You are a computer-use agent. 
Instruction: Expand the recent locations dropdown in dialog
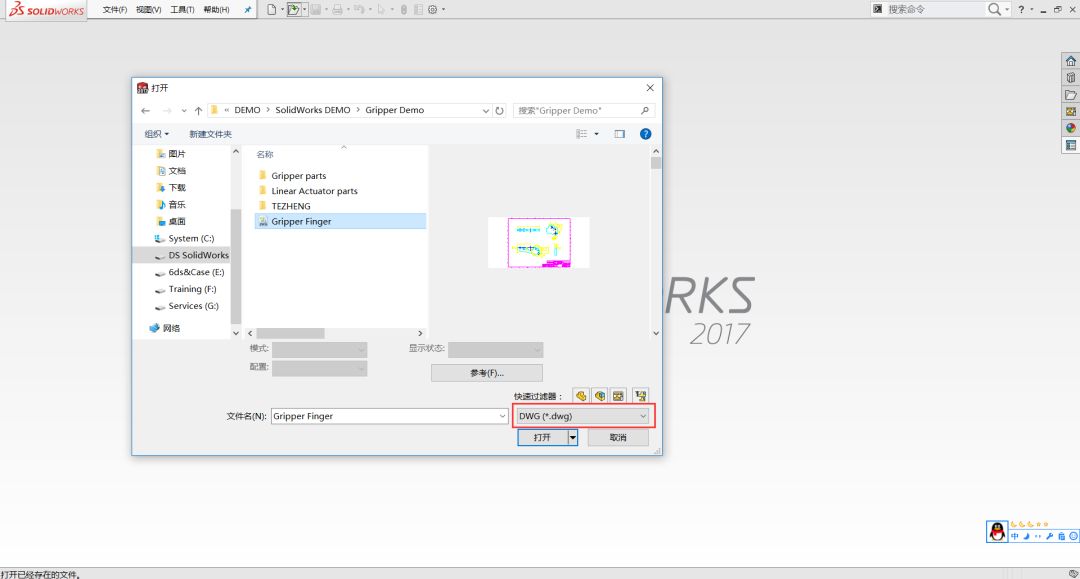(184, 111)
